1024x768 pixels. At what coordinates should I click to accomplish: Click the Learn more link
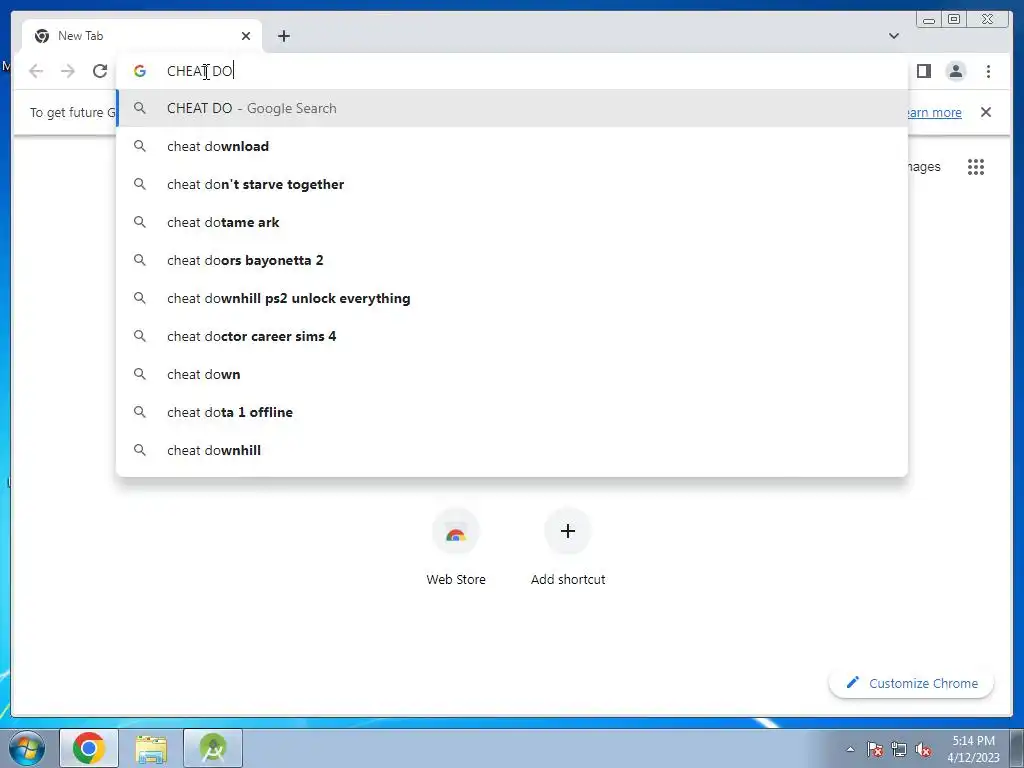tap(934, 112)
